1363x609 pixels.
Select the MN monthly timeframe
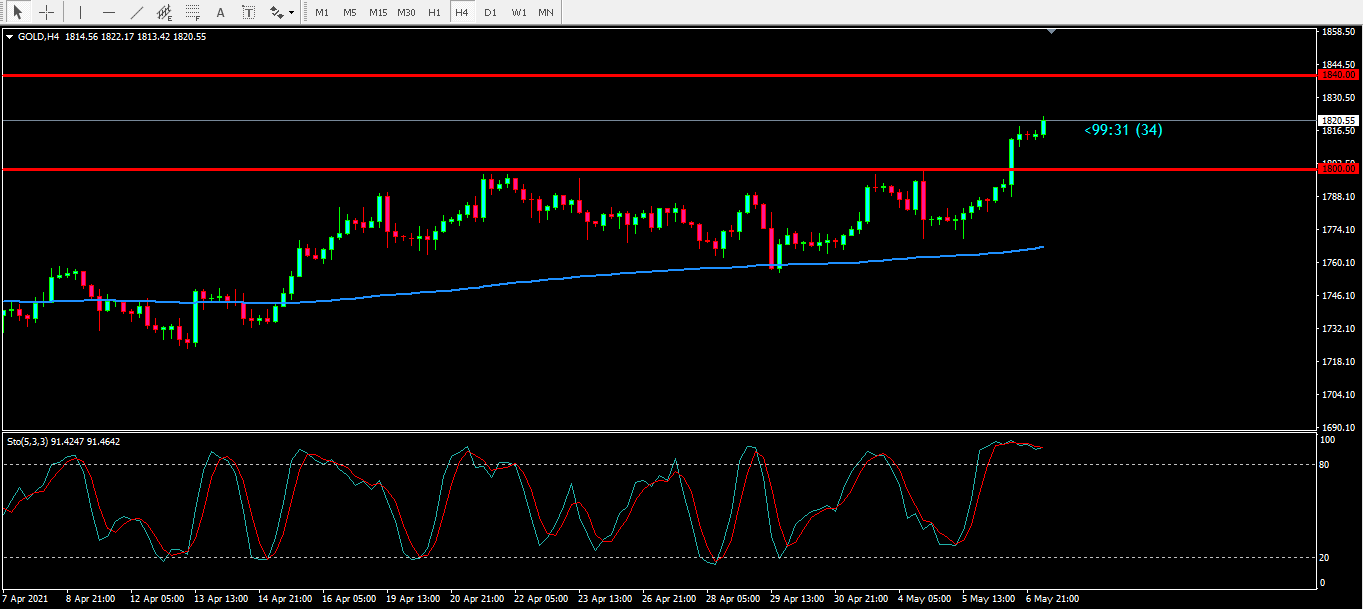click(545, 13)
